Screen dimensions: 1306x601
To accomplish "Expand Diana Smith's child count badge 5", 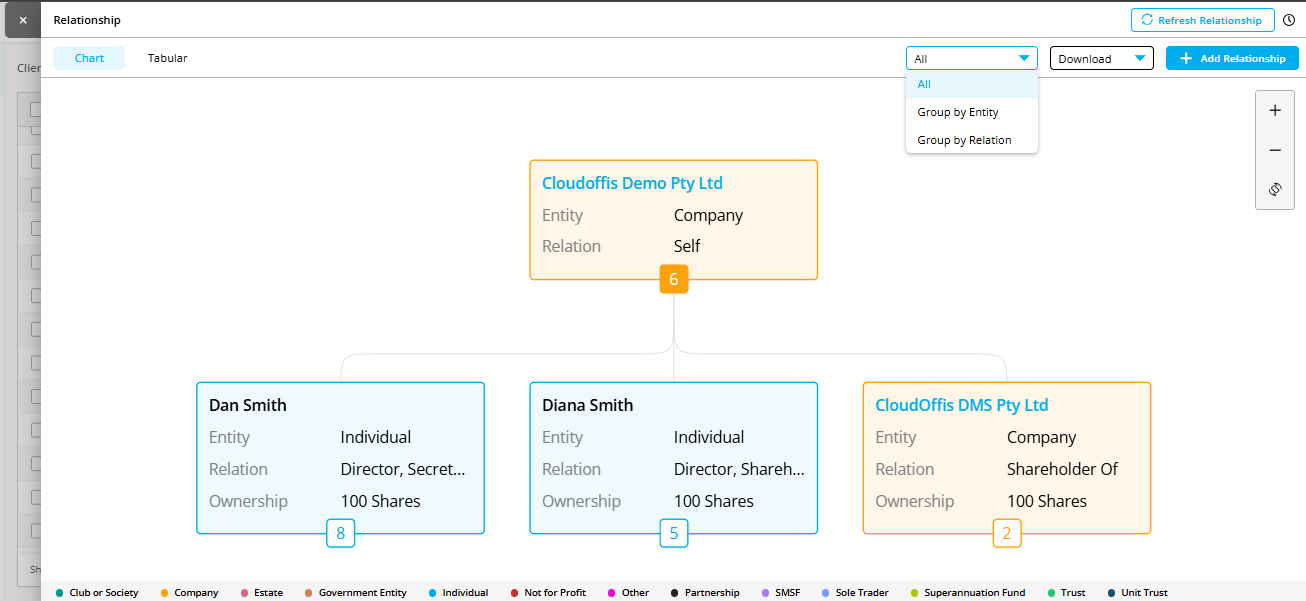I will click(673, 534).
